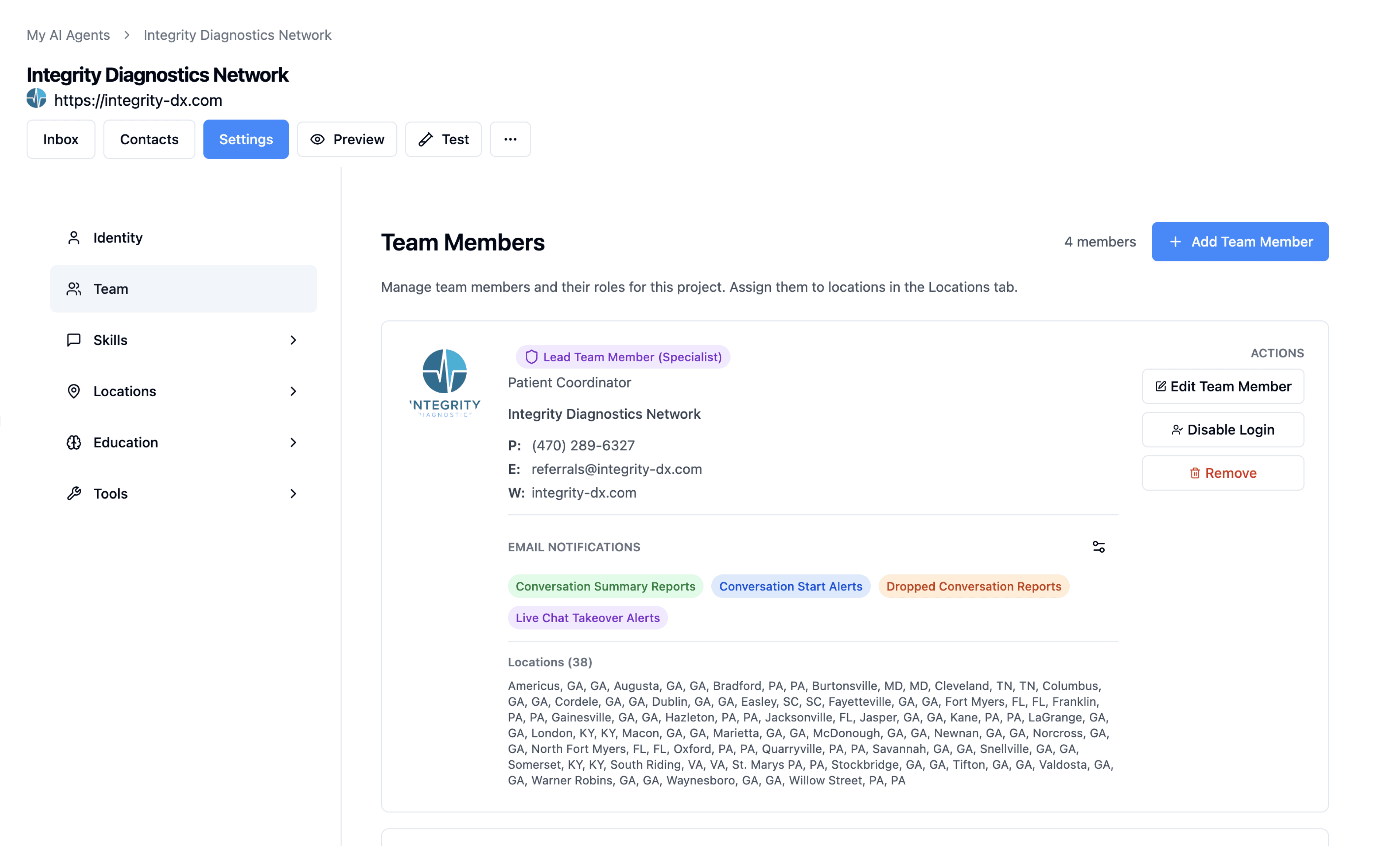Select the Settings tab
Viewport: 1400px width, 846px height.
(x=246, y=139)
